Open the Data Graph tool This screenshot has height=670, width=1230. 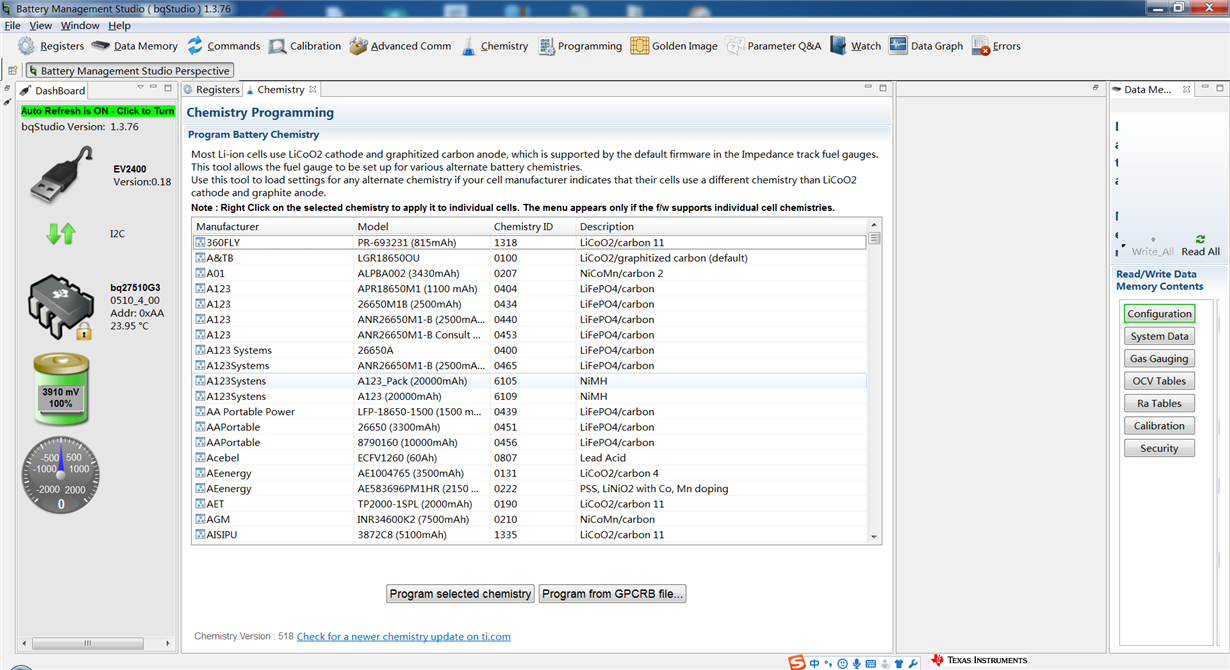[926, 46]
